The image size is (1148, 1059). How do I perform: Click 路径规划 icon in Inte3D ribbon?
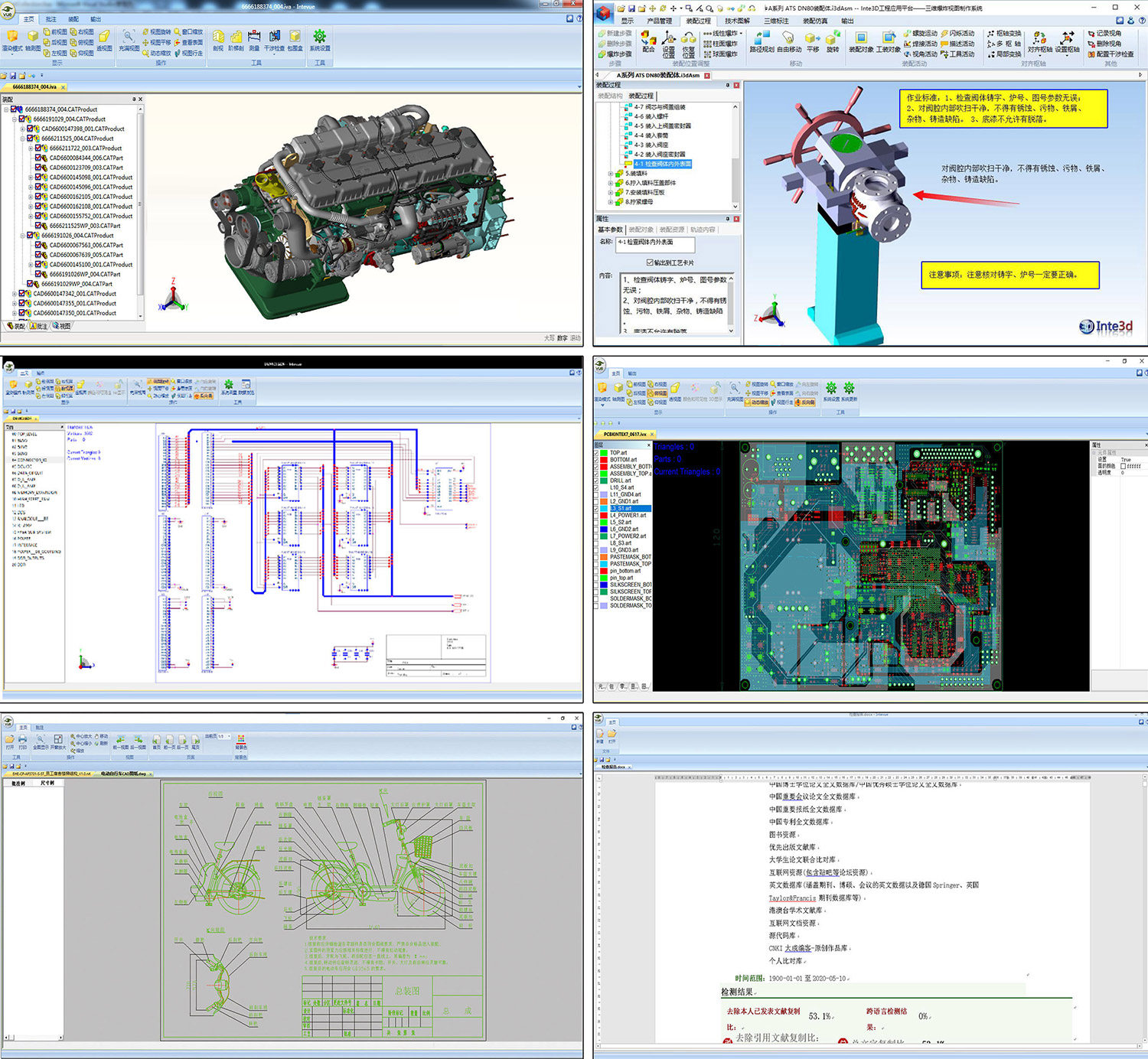[x=762, y=37]
